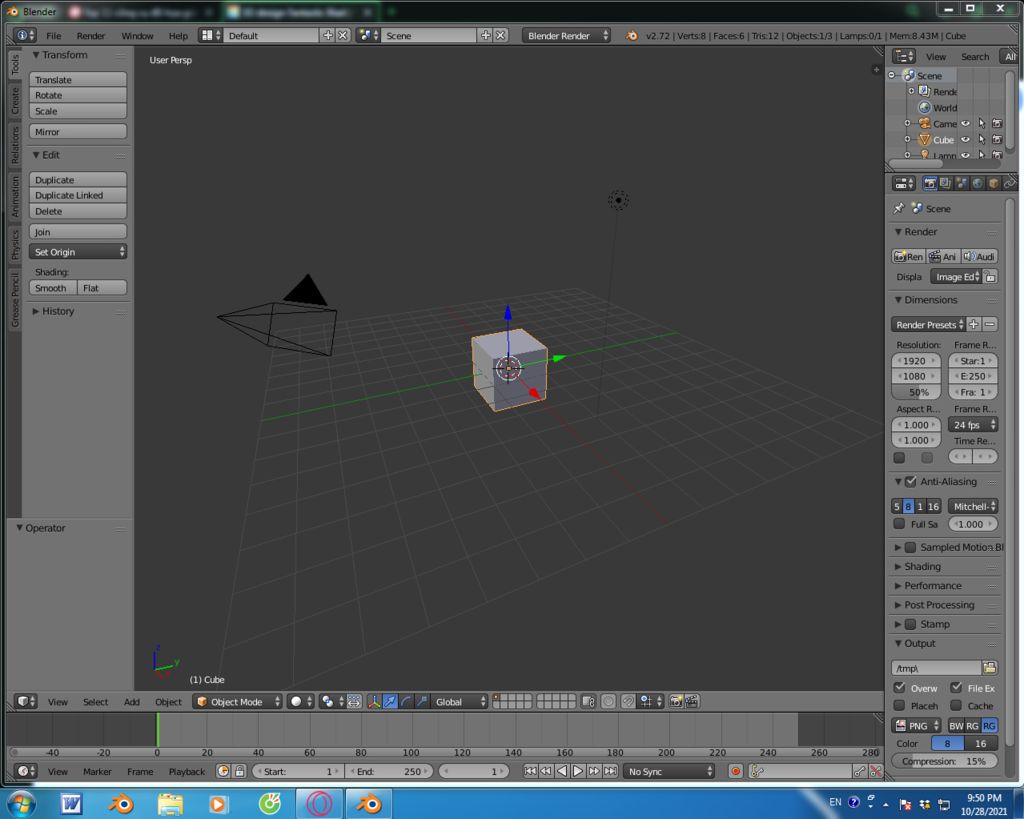
Task: Toggle the Overwrite checkbox
Action: pos(899,688)
